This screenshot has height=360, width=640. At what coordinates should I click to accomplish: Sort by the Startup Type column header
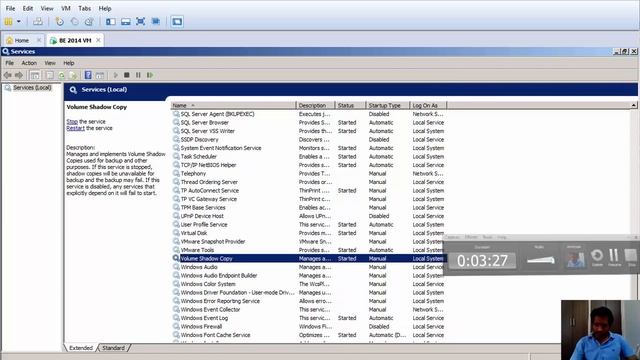[x=388, y=105]
